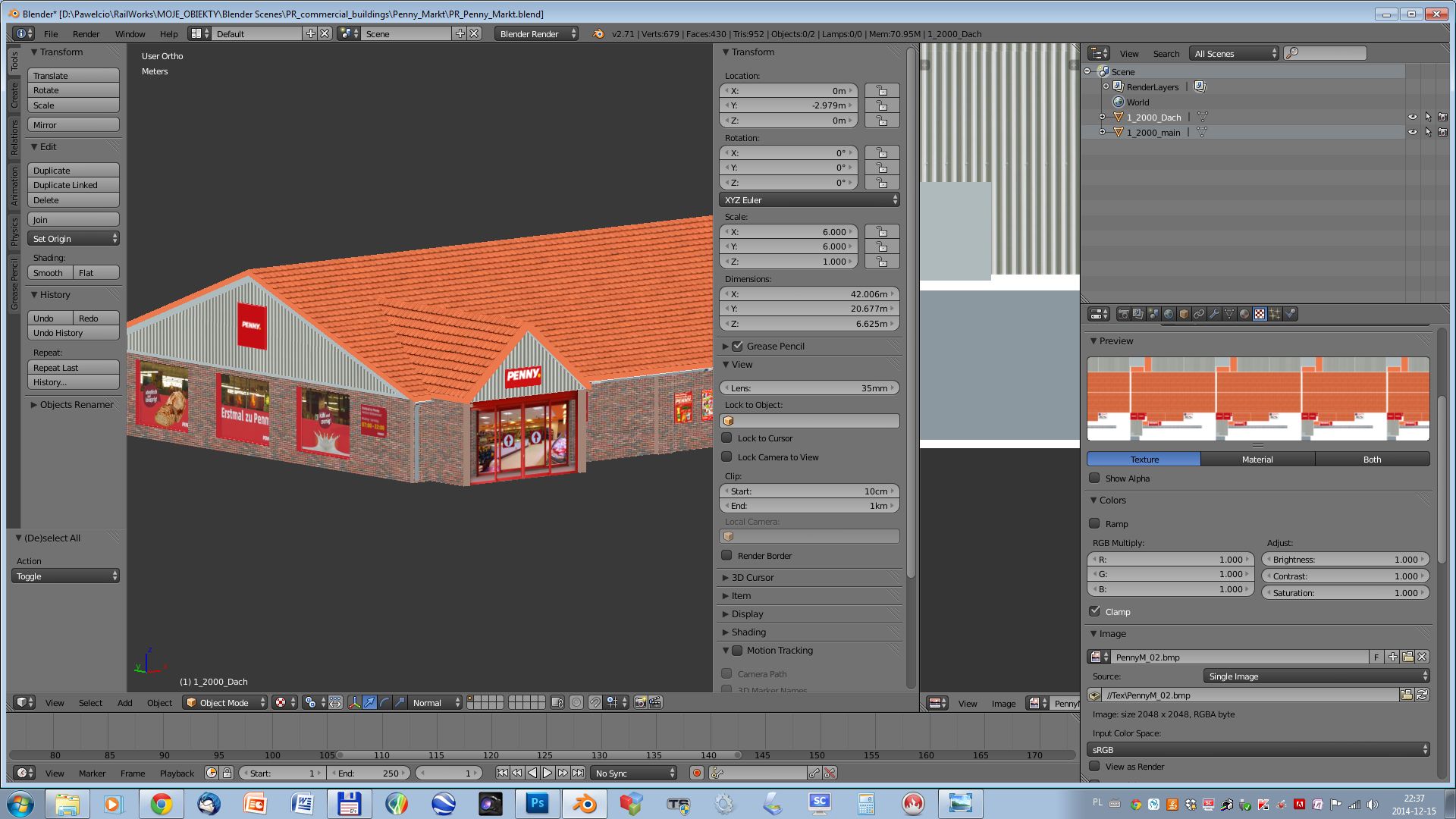Click the Duplicate Linked button

tap(73, 185)
